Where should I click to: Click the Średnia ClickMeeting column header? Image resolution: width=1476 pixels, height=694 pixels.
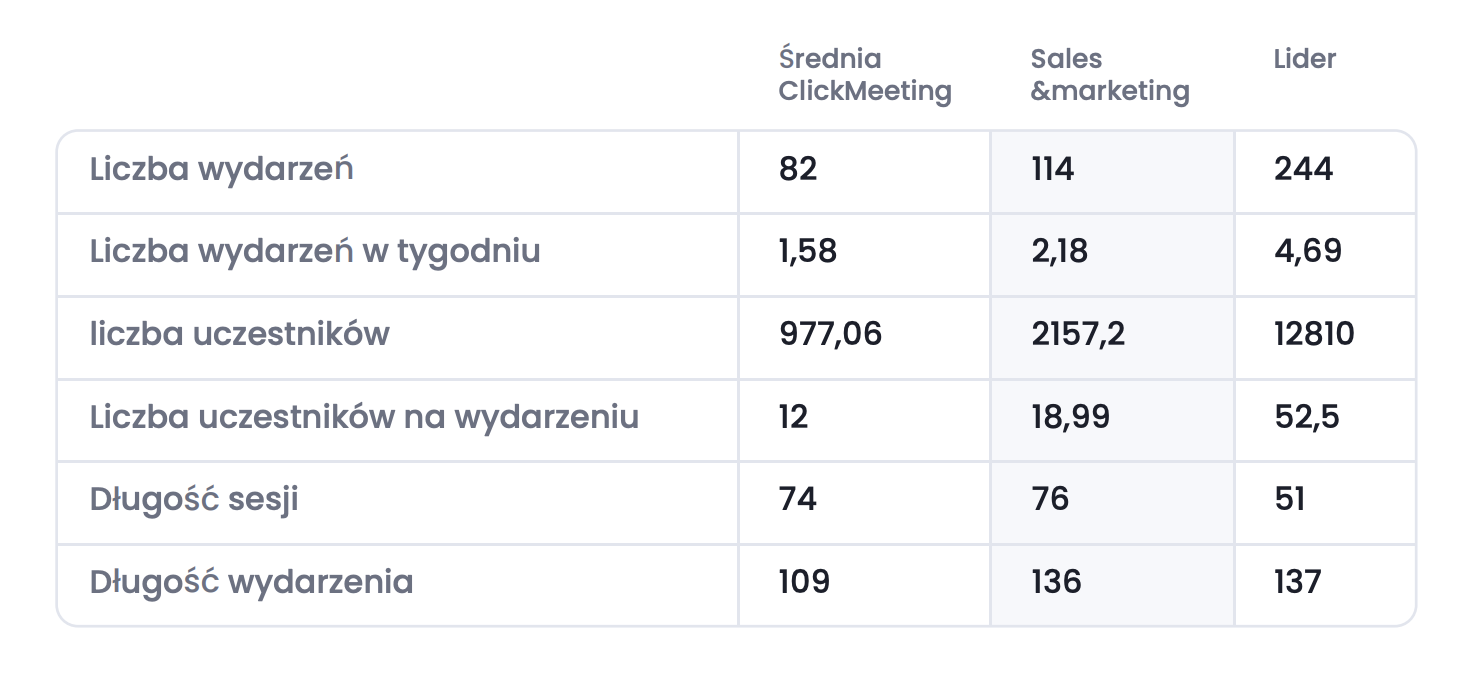865,75
